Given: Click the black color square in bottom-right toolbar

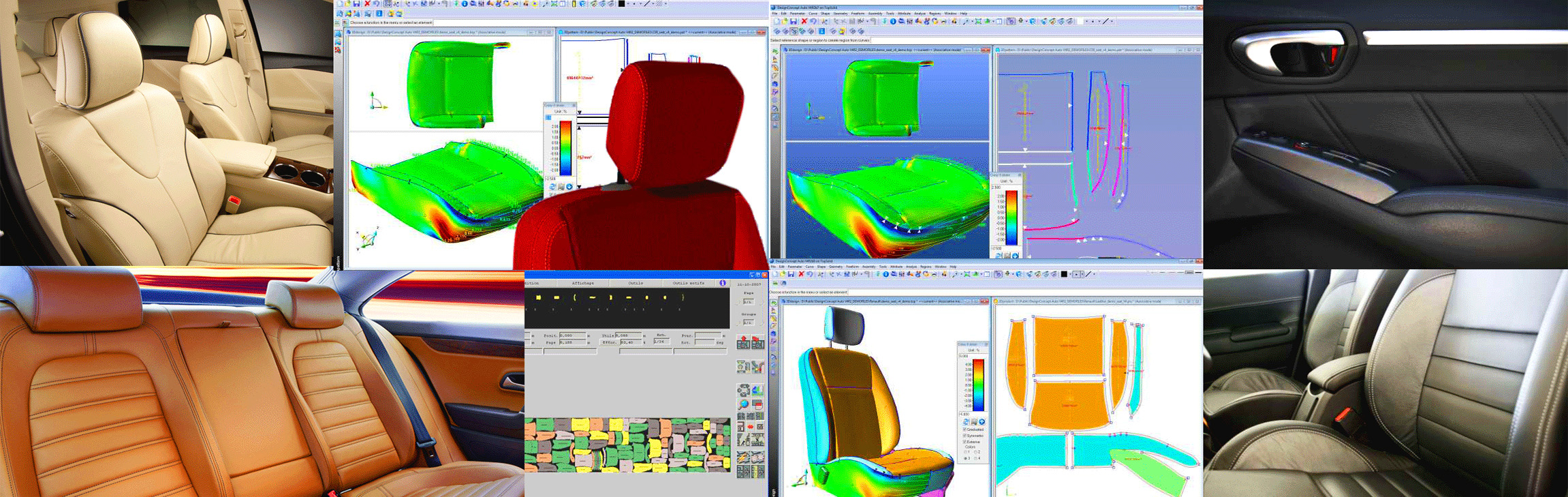Looking at the screenshot, I should [x=1064, y=274].
